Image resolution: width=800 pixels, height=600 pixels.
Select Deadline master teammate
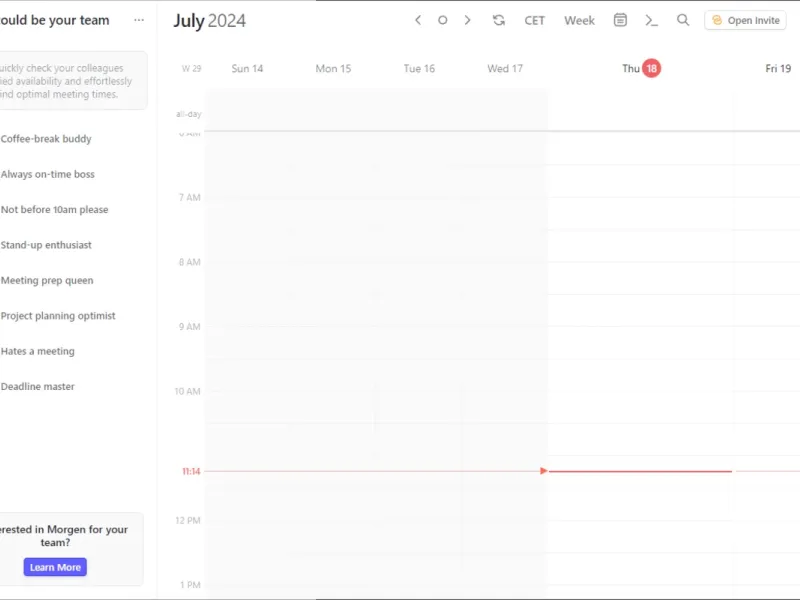point(37,387)
